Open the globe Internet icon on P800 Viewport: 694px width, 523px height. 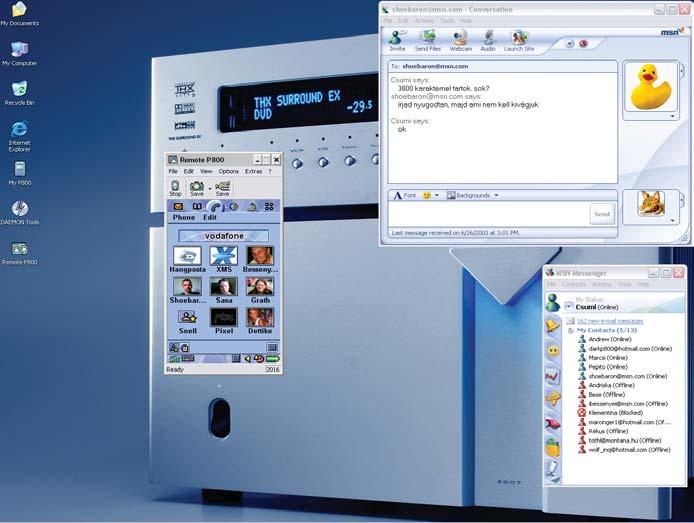233,207
